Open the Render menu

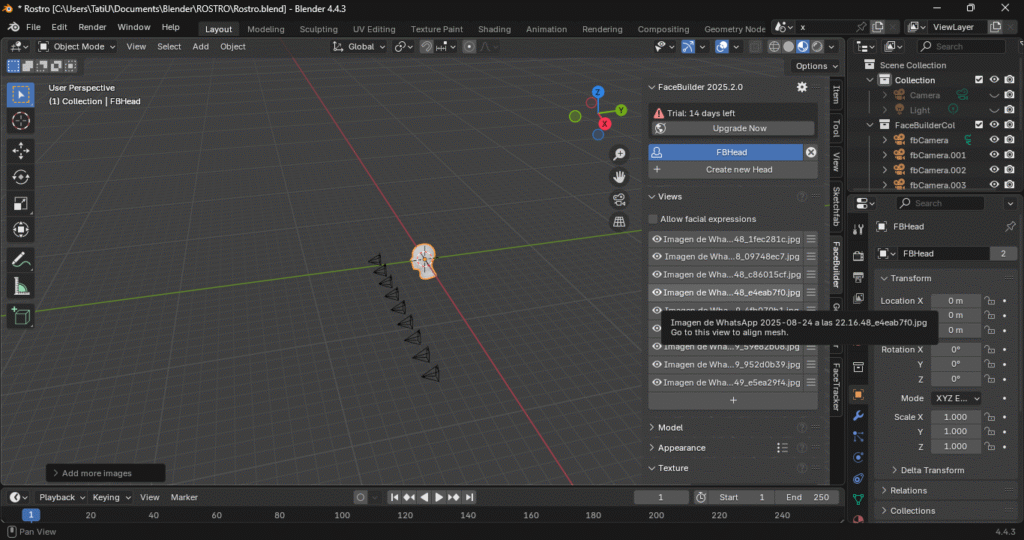92,27
